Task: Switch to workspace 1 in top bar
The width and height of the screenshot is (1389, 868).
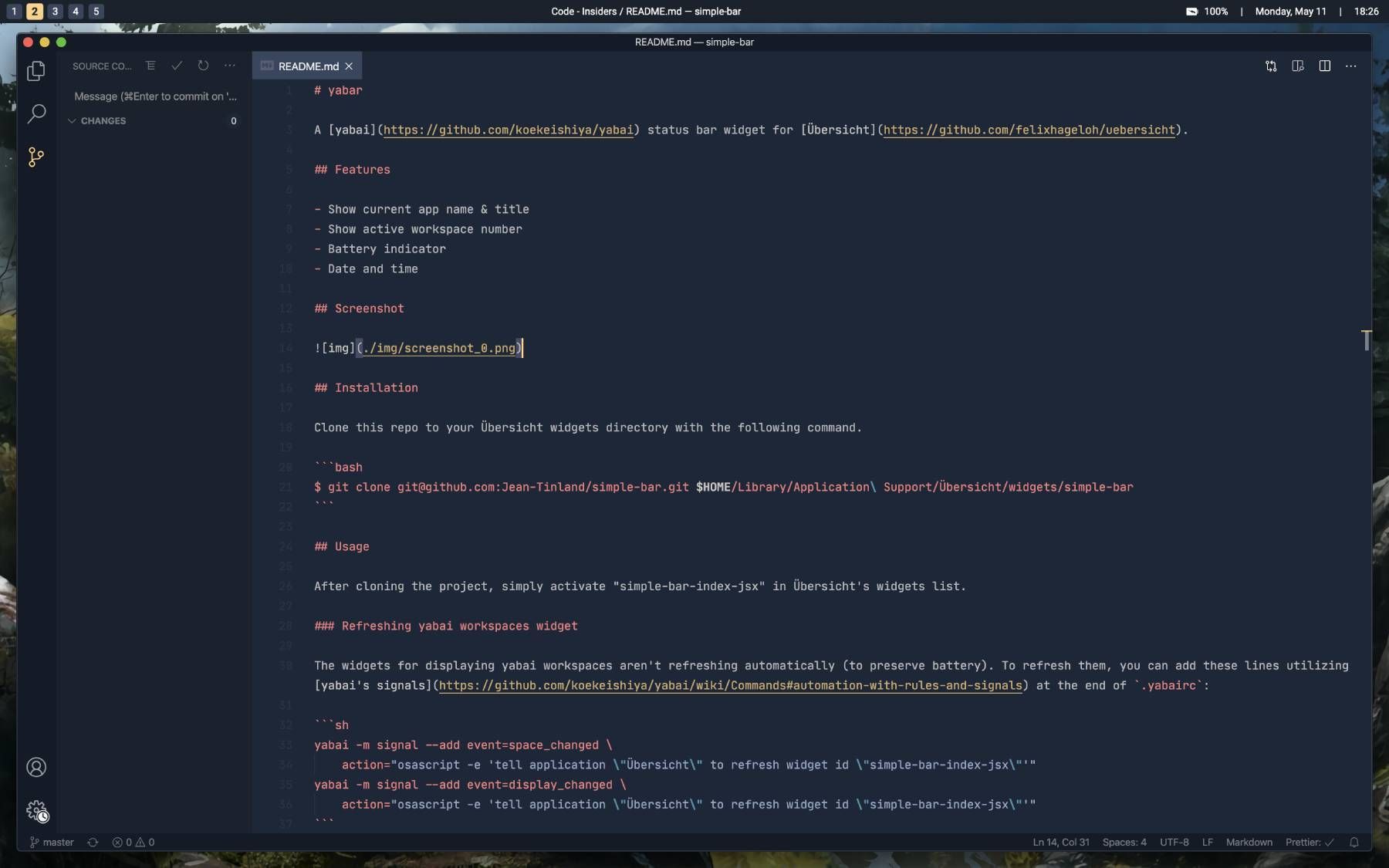Action: tap(14, 12)
